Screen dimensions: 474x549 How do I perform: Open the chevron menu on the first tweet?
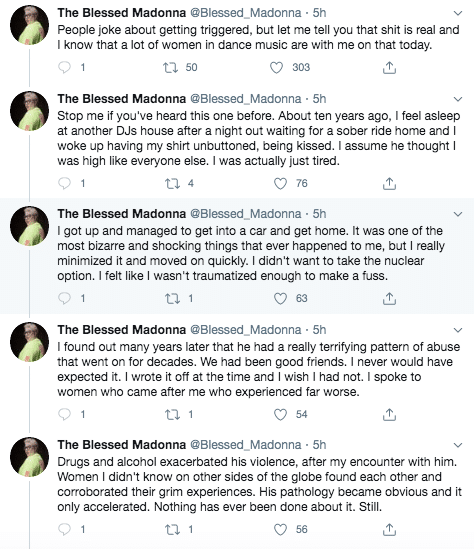[458, 13]
